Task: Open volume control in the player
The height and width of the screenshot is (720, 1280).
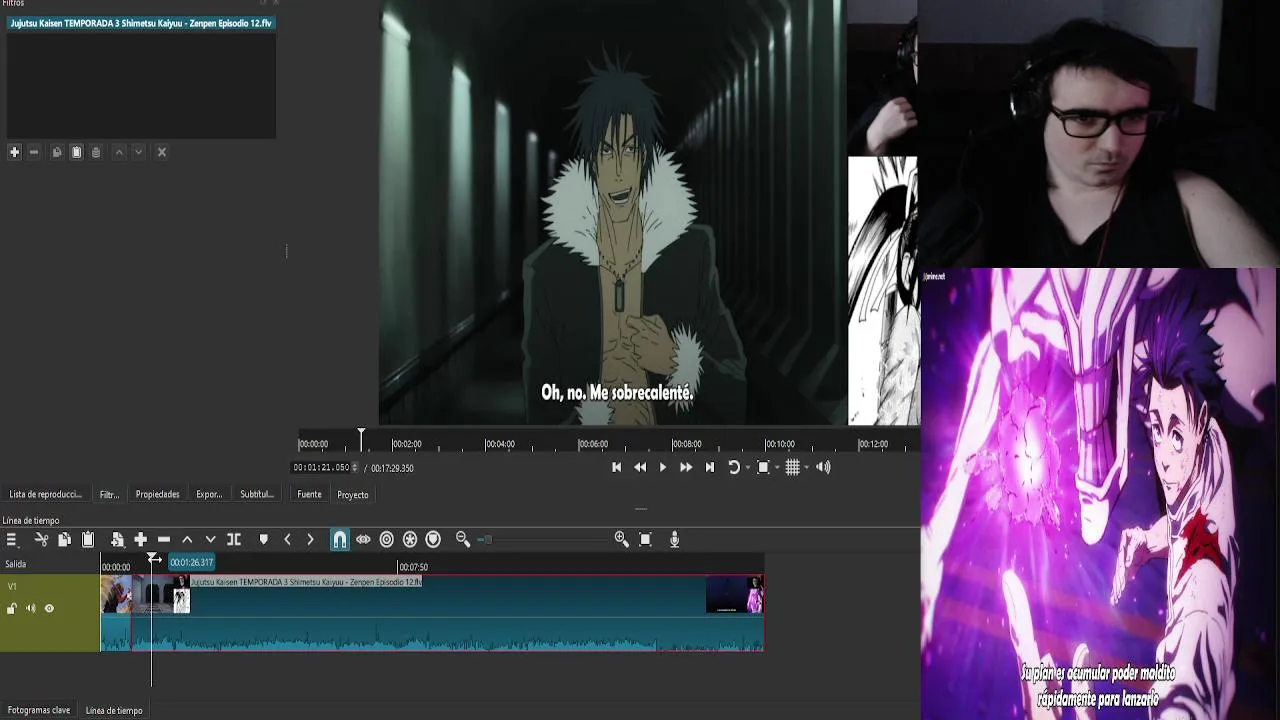Action: tap(823, 467)
